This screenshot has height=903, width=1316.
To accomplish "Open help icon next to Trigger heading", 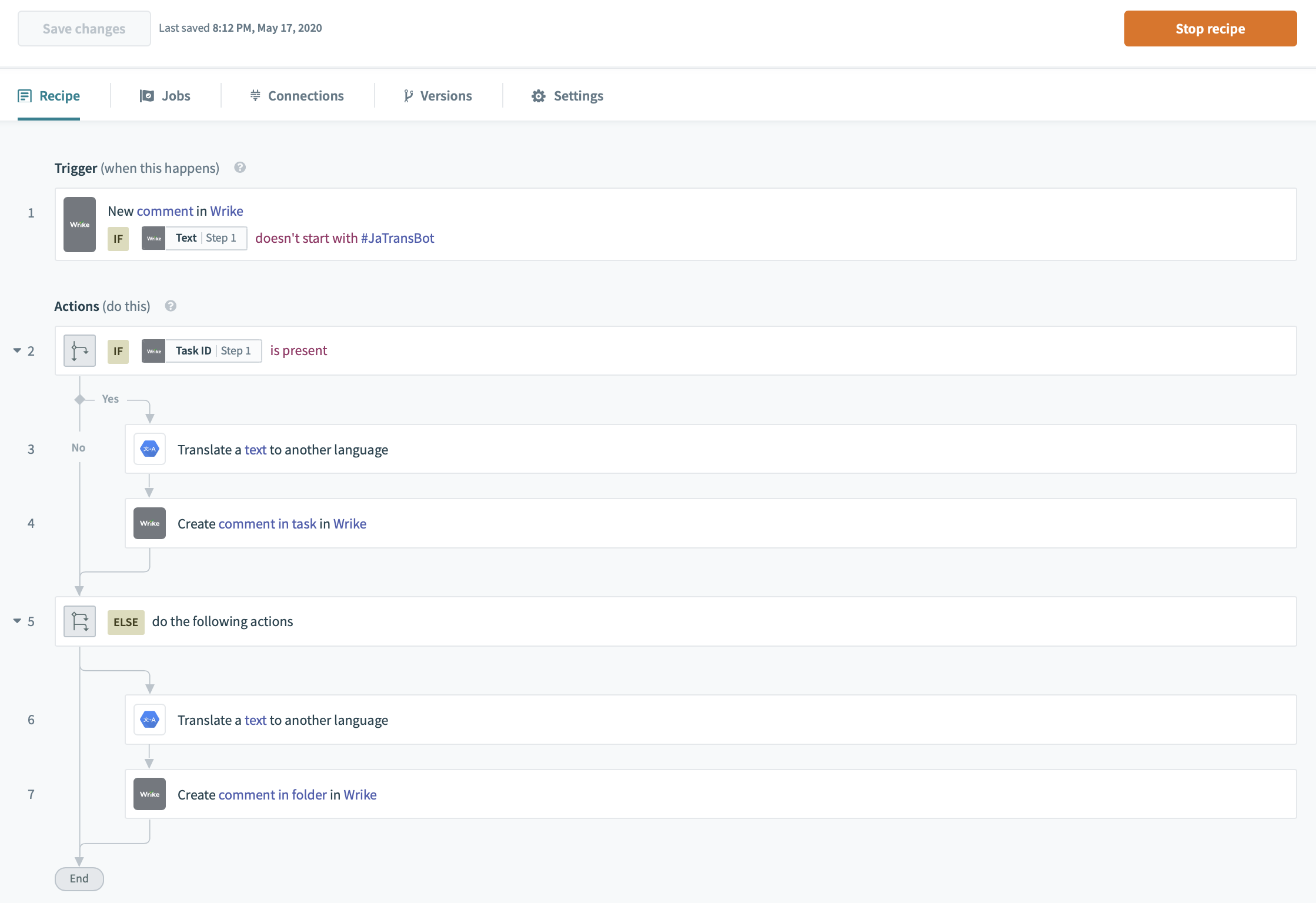I will [240, 168].
